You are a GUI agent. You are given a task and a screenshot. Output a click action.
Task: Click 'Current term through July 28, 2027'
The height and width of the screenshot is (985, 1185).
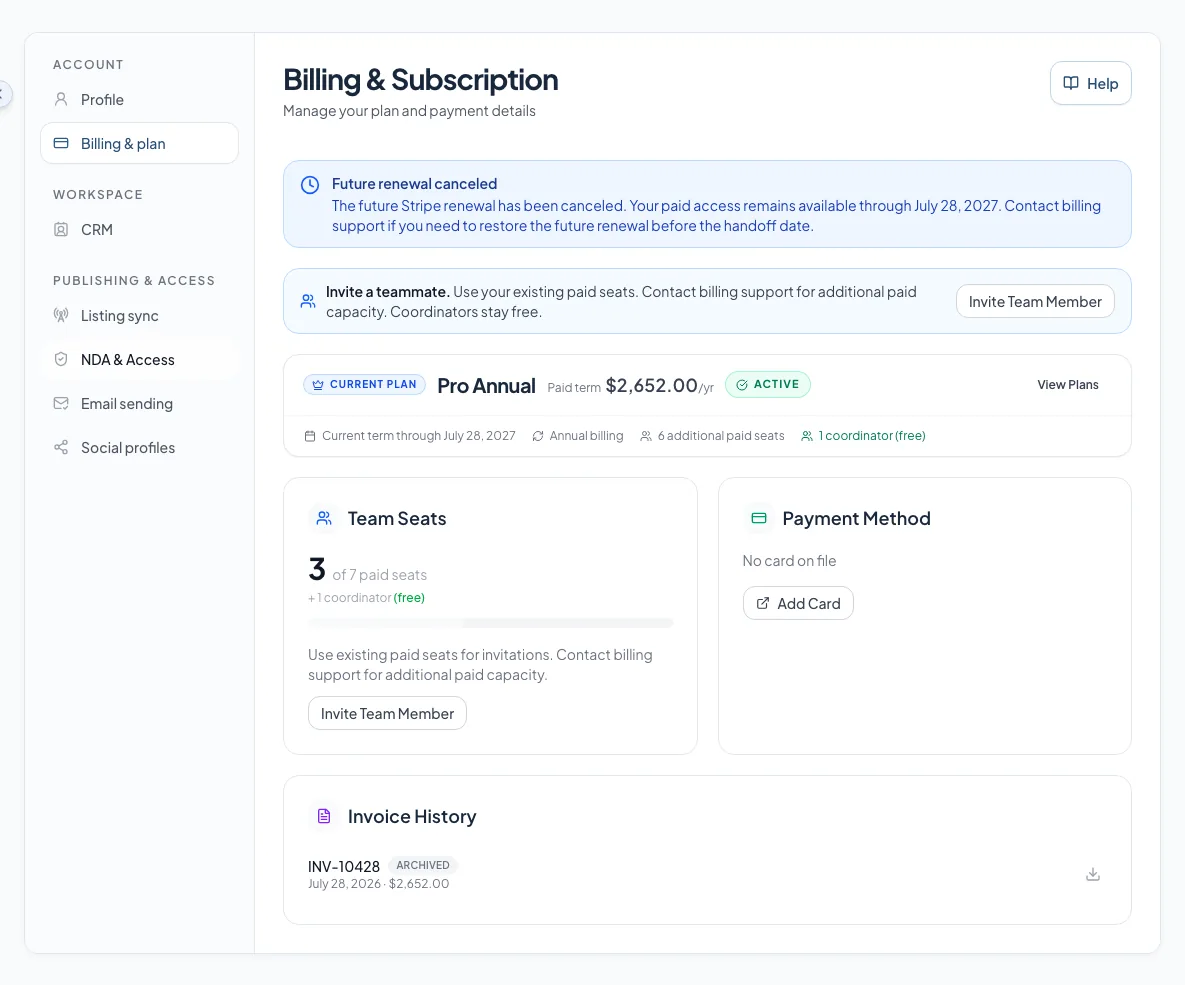[x=419, y=436]
